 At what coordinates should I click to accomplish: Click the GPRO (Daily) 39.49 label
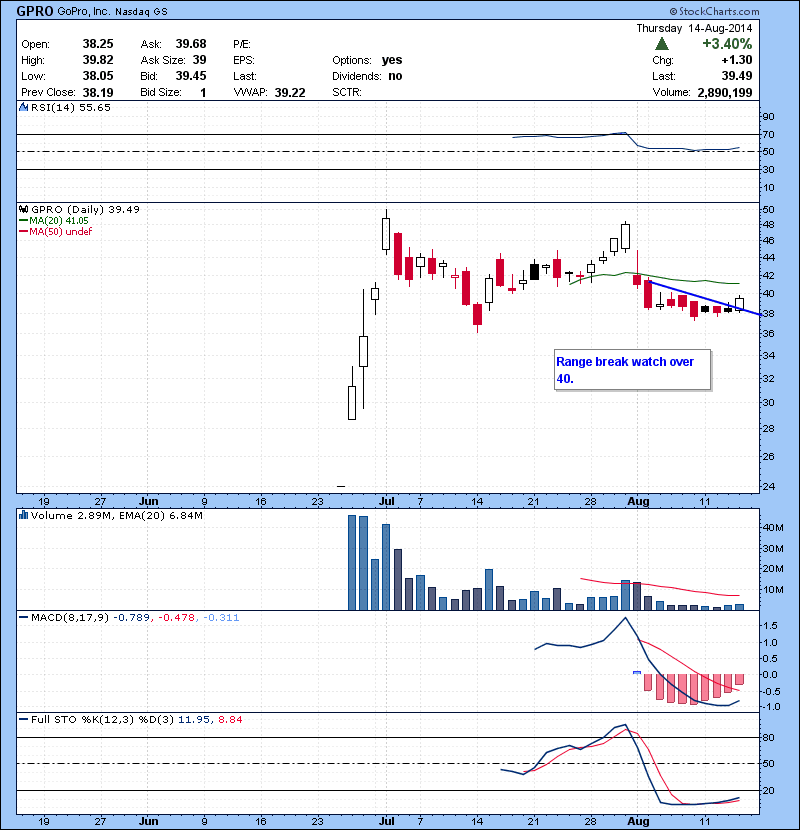pos(85,209)
